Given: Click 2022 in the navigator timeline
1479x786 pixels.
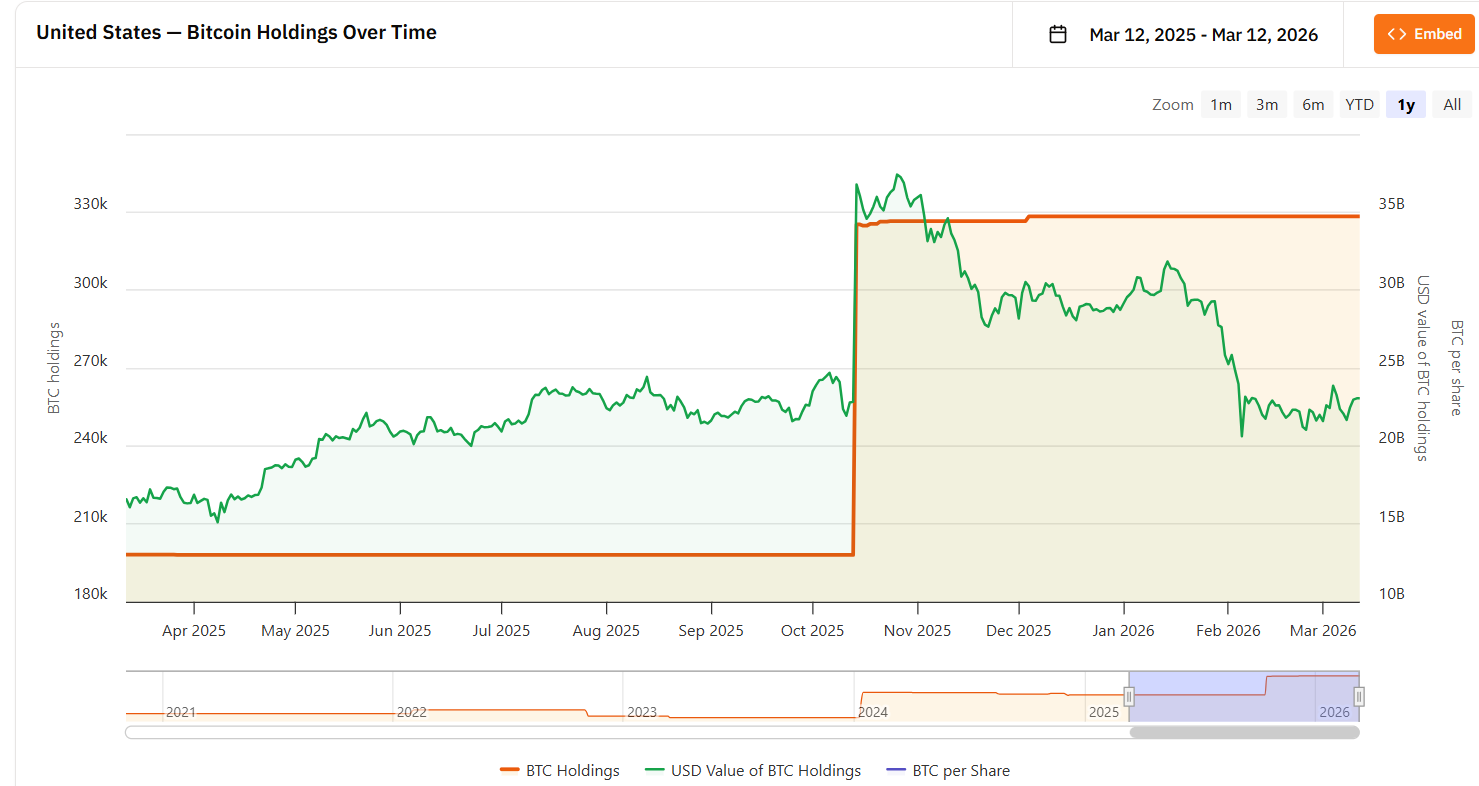Looking at the screenshot, I should click(412, 713).
